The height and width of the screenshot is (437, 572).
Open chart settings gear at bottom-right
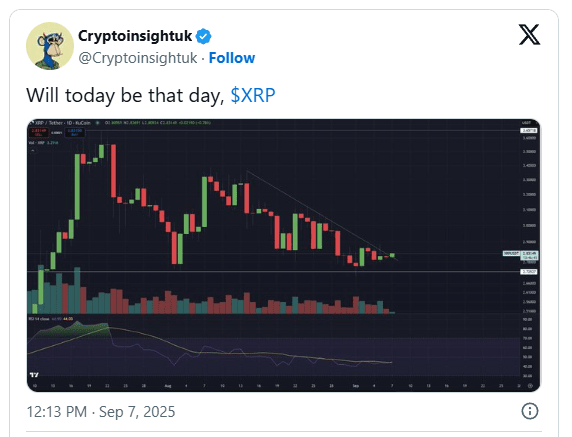coord(531,386)
